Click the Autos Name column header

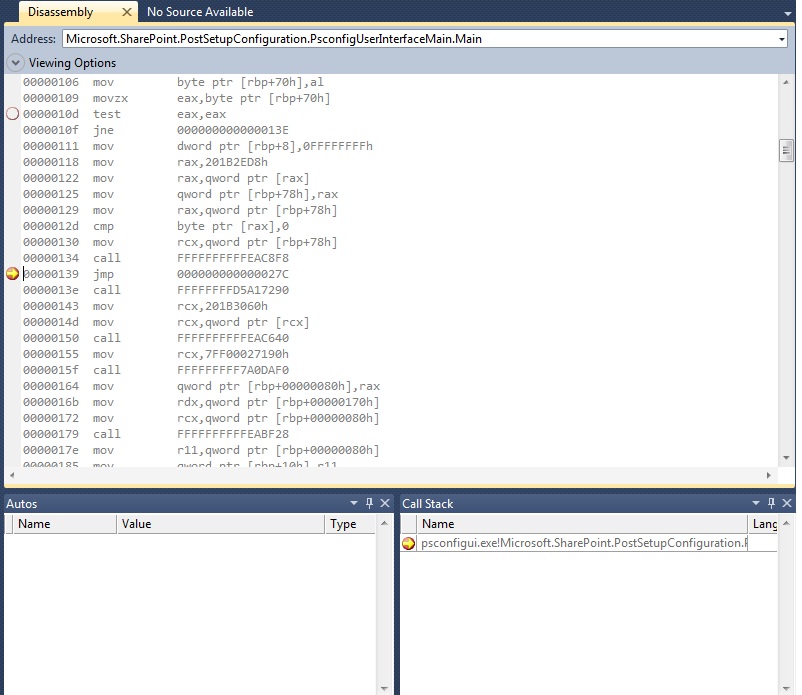(65, 524)
